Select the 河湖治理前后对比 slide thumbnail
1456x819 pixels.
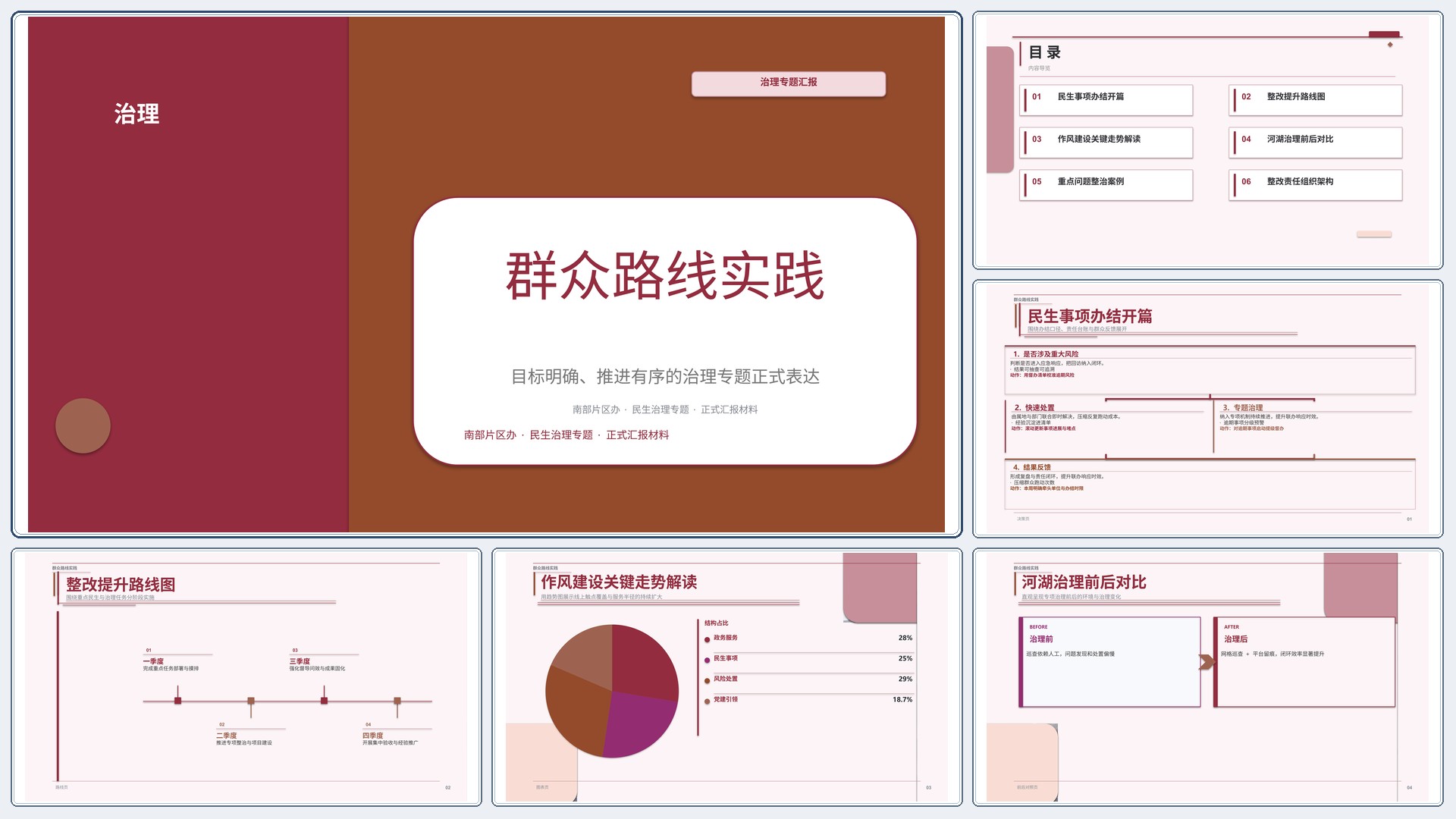tap(1207, 677)
